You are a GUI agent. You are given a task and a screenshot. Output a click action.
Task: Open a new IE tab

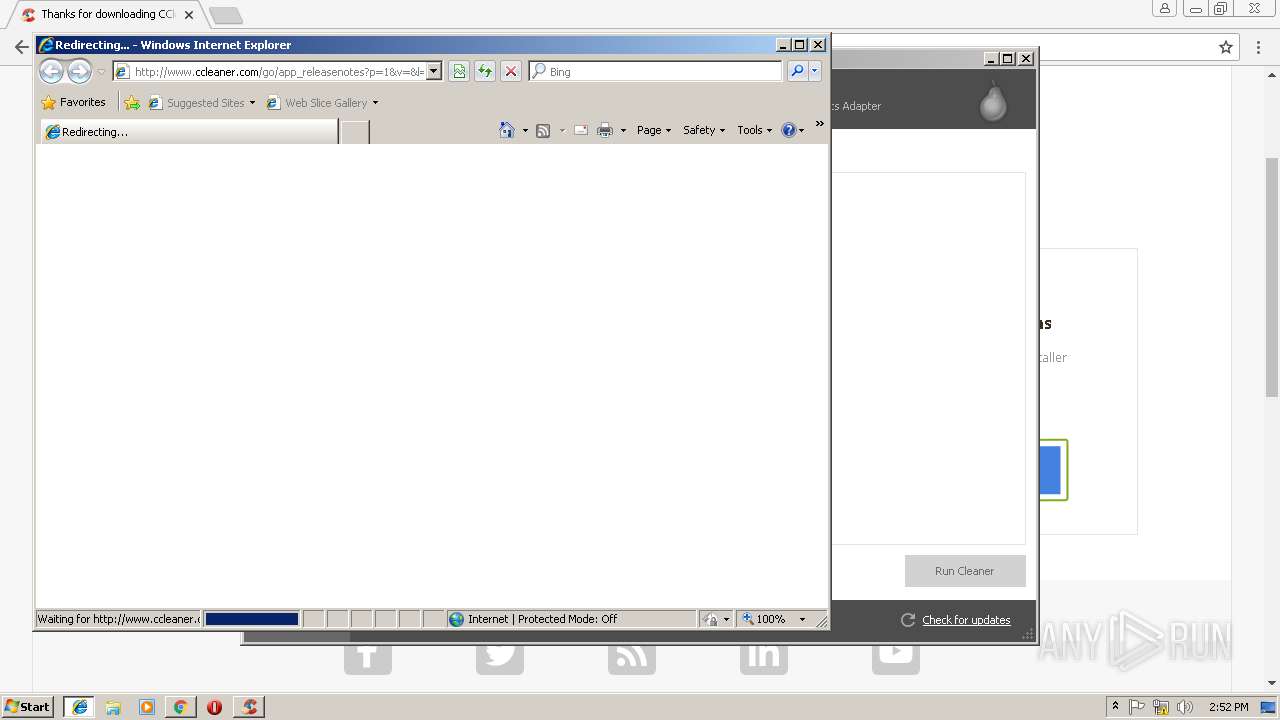click(355, 131)
